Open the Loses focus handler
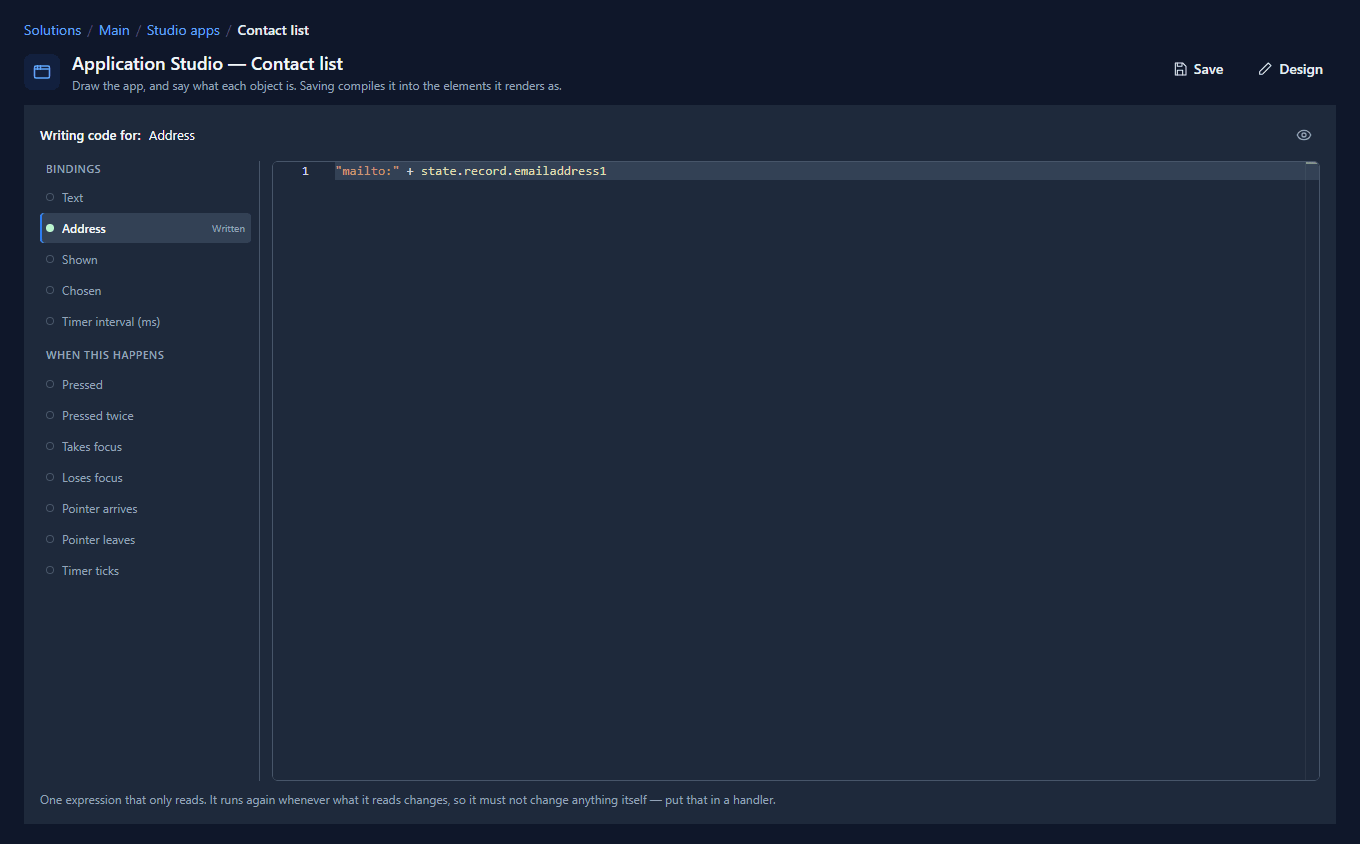Viewport: 1360px width, 844px height. [x=145, y=478]
